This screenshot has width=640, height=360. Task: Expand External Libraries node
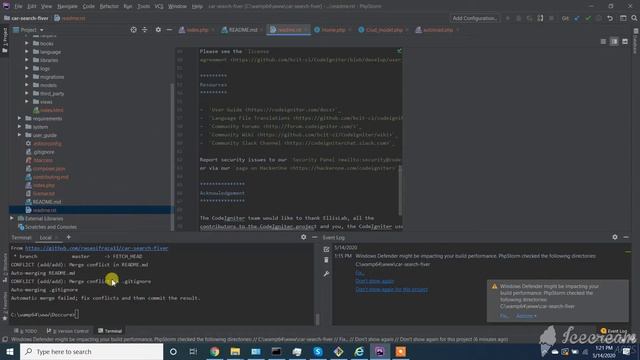click(x=12, y=218)
